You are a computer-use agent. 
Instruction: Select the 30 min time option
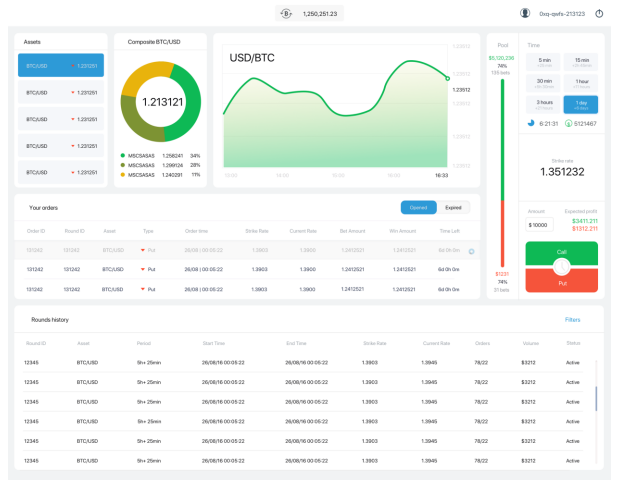[543, 83]
